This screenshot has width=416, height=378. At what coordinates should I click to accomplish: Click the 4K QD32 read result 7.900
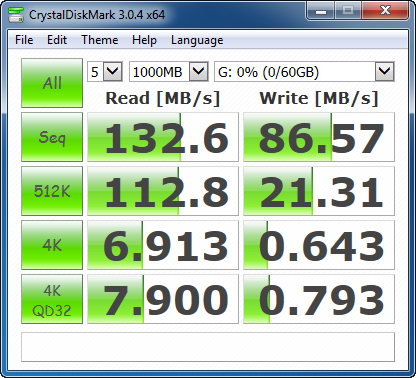click(163, 299)
